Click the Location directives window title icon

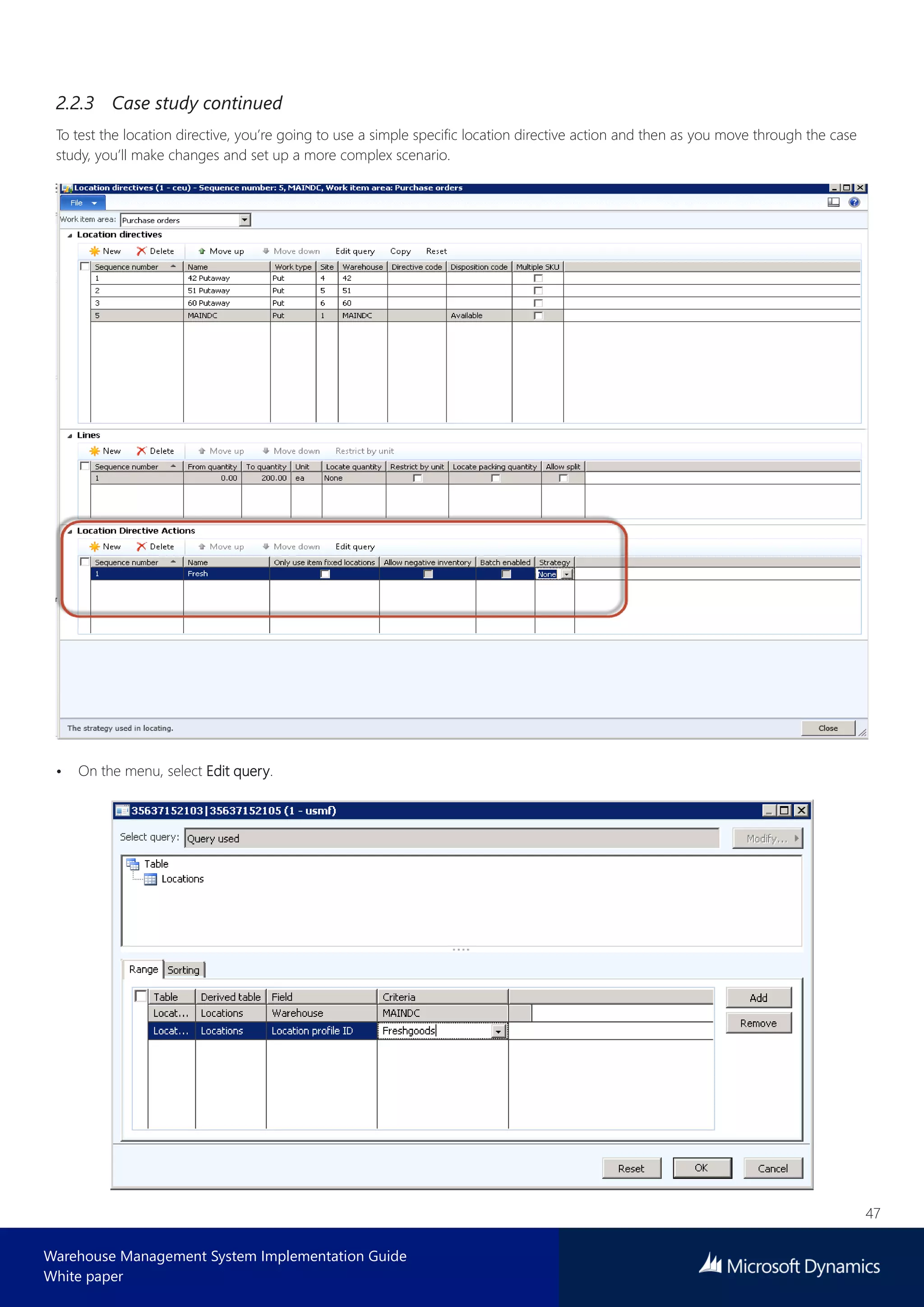coord(67,188)
